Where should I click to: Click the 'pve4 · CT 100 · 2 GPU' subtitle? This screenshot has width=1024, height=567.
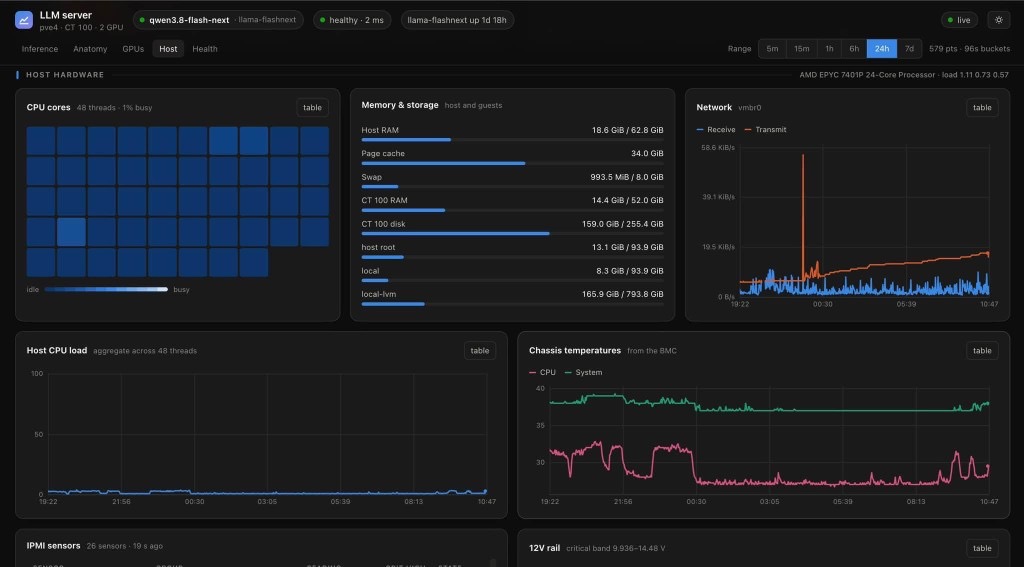(81, 27)
